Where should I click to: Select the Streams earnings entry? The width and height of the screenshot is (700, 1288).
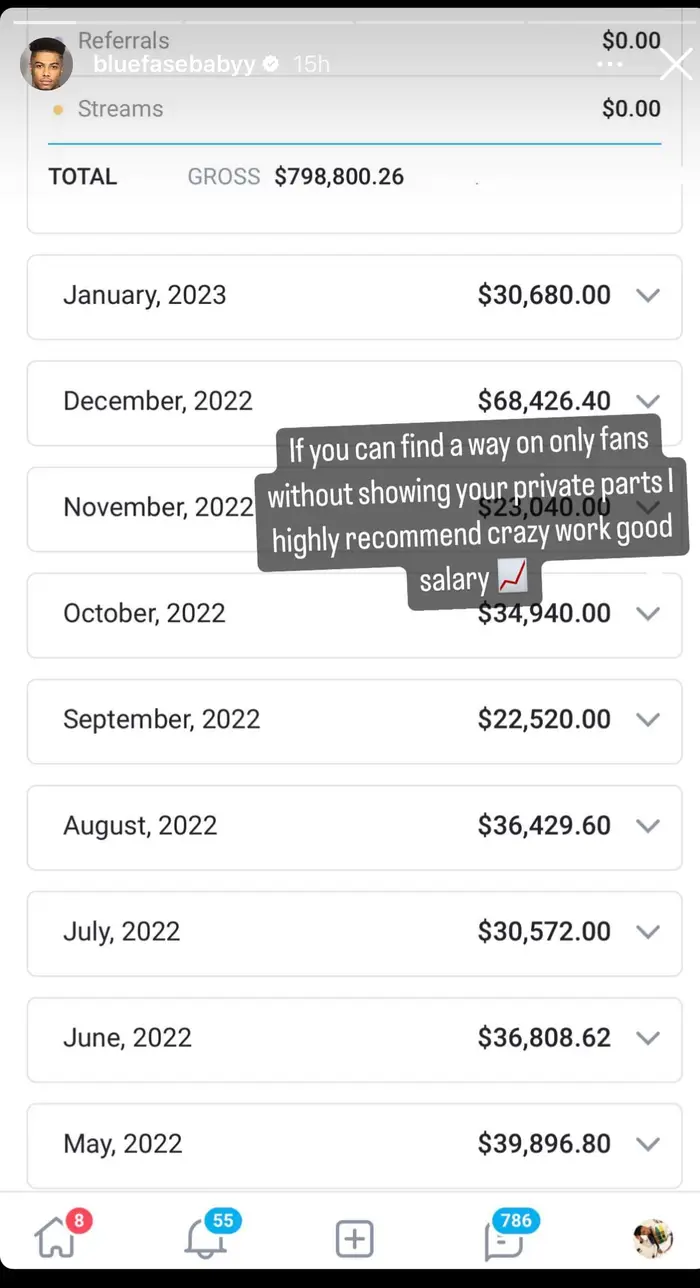point(120,109)
